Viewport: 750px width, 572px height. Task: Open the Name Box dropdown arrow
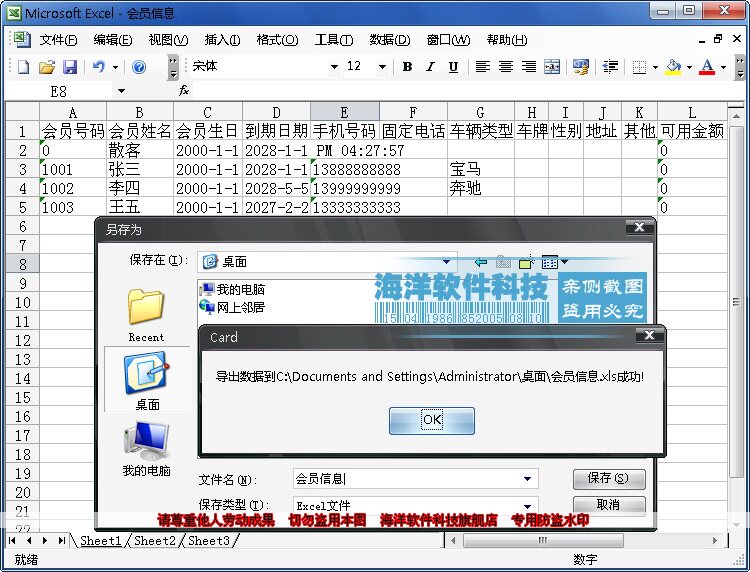(121, 91)
